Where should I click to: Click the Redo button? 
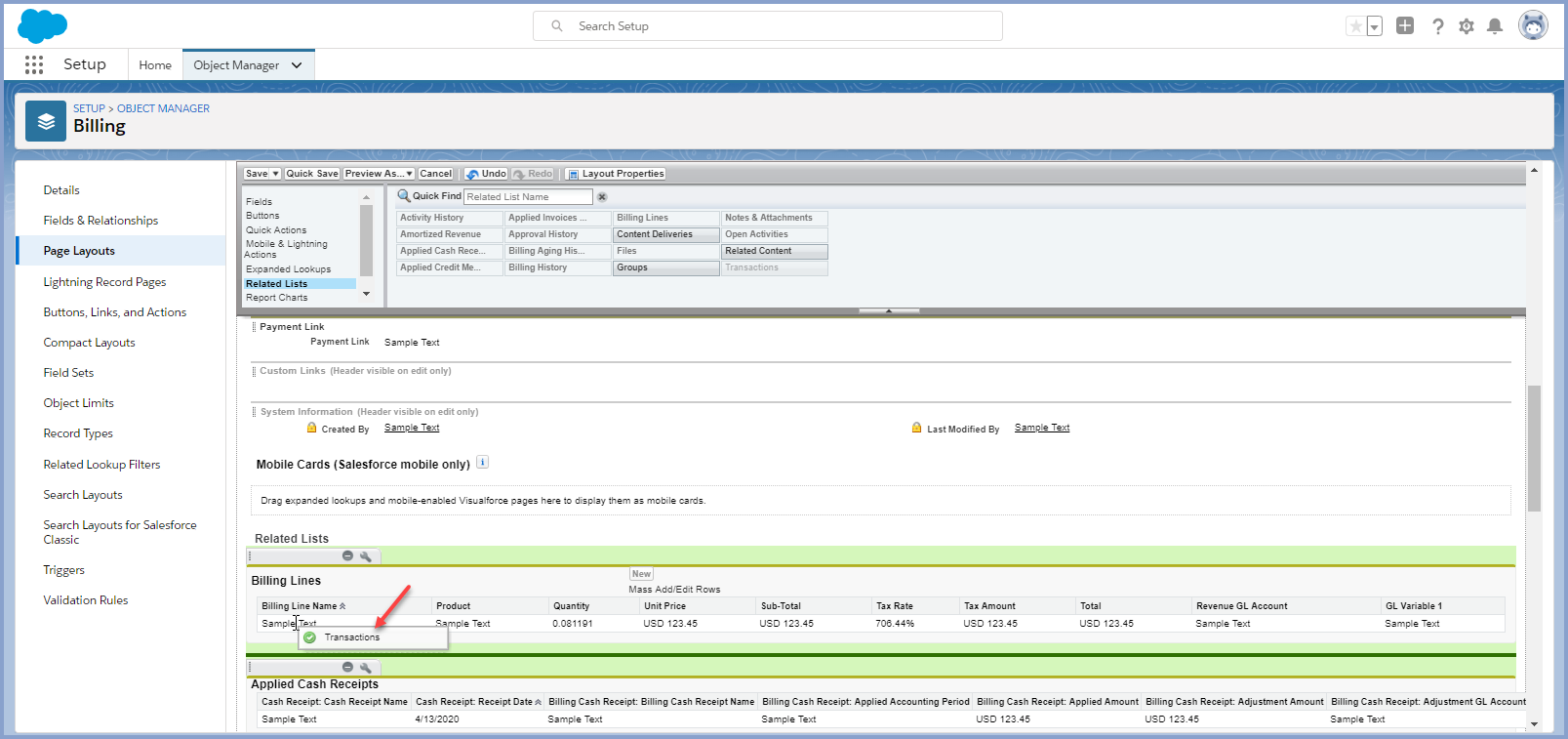tap(533, 174)
